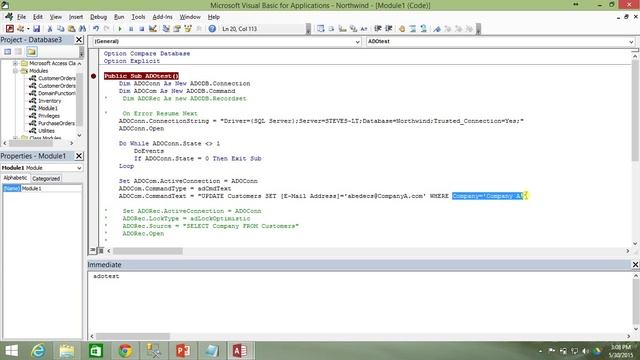Open Properties Window toolbar icon
The image size is (640, 360).
tap(177, 29)
